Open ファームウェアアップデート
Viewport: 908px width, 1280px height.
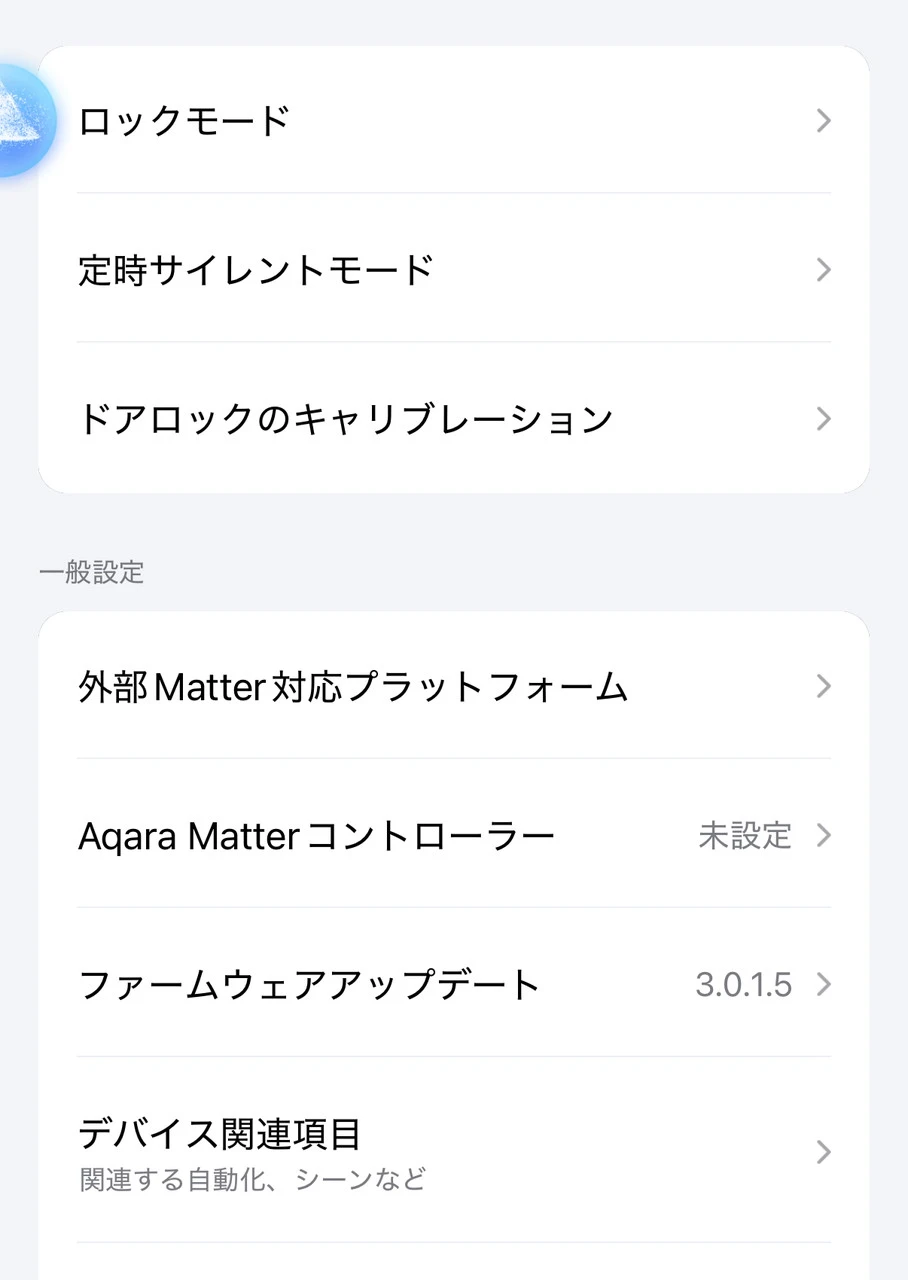(x=309, y=985)
